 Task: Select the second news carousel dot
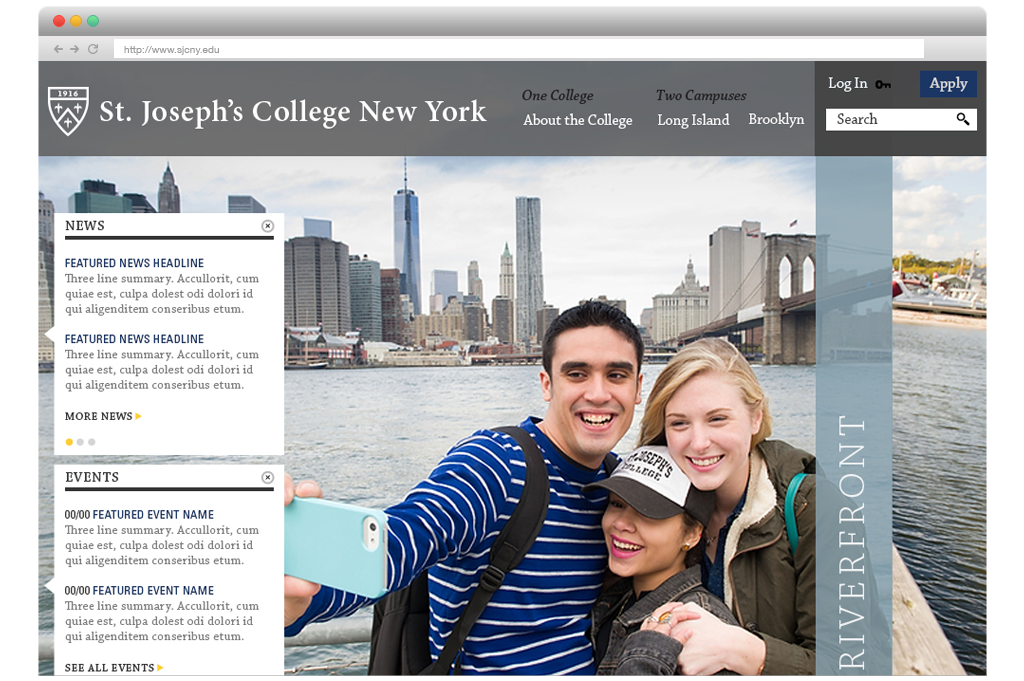(80, 442)
